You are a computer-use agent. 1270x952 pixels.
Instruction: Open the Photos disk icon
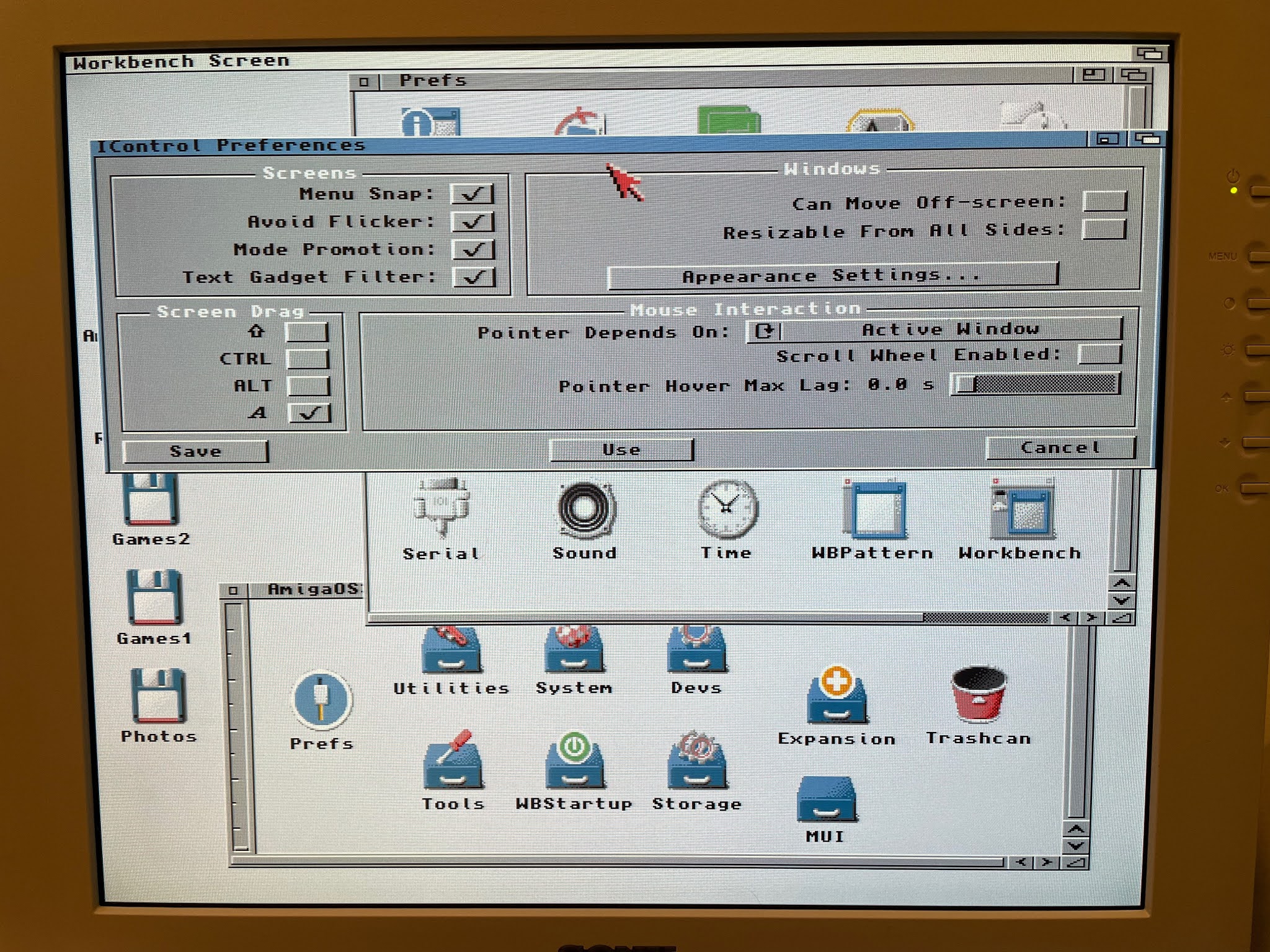tap(158, 695)
